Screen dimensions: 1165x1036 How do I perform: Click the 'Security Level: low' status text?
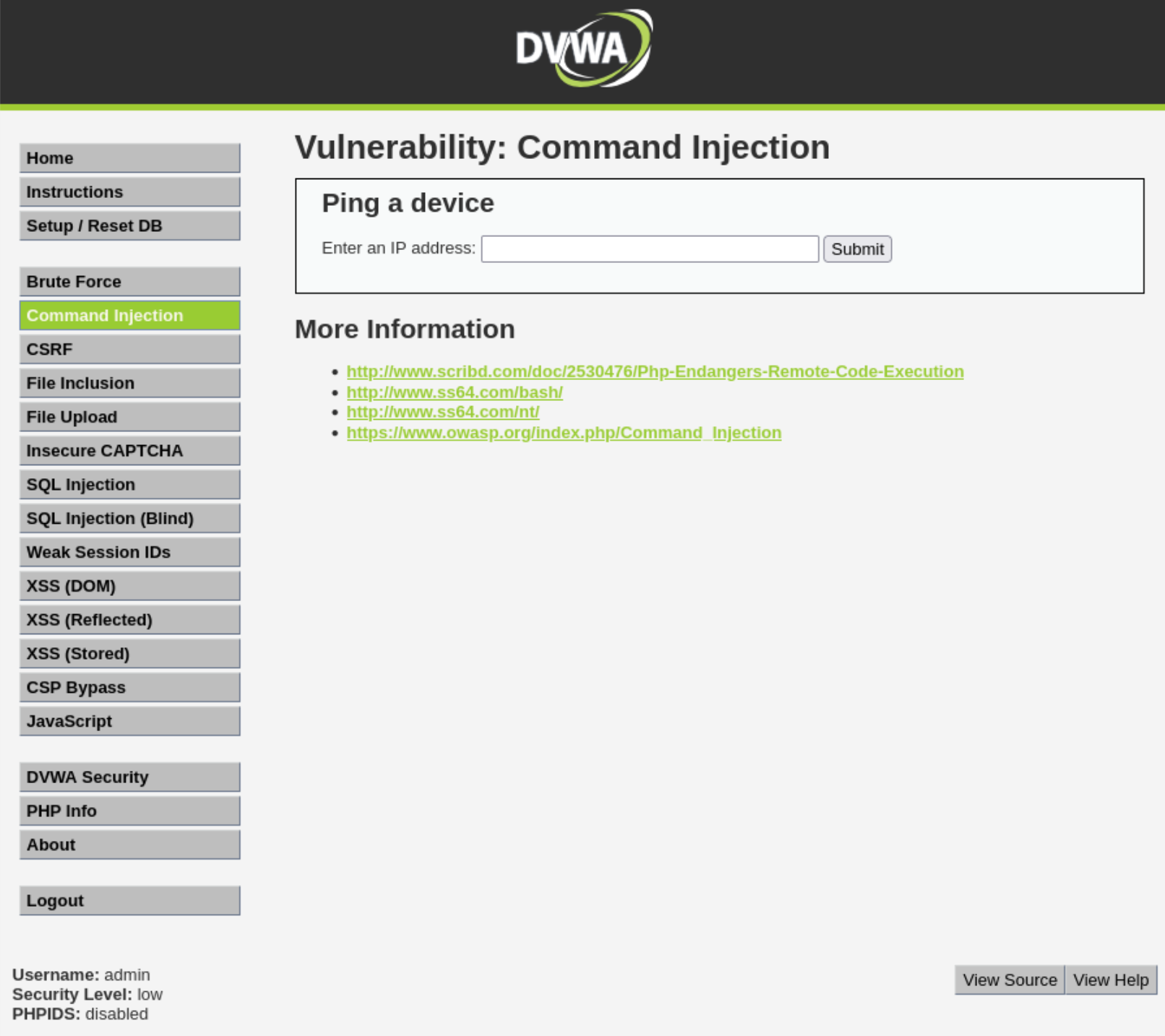click(87, 995)
